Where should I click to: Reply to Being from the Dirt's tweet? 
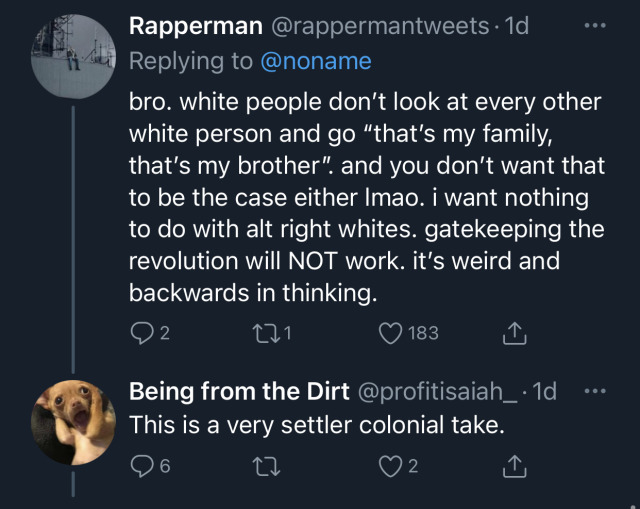(141, 465)
